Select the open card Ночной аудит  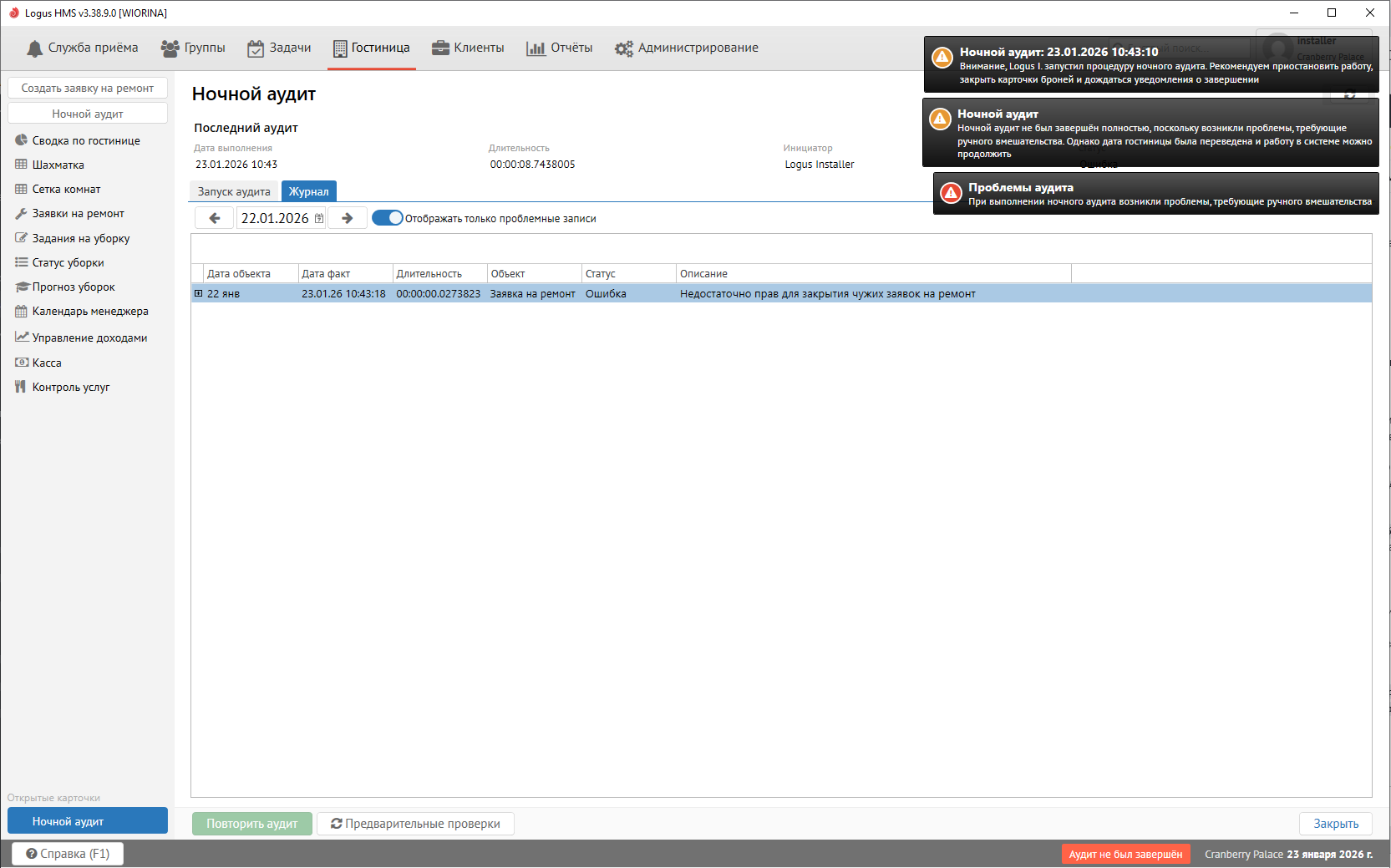(88, 821)
